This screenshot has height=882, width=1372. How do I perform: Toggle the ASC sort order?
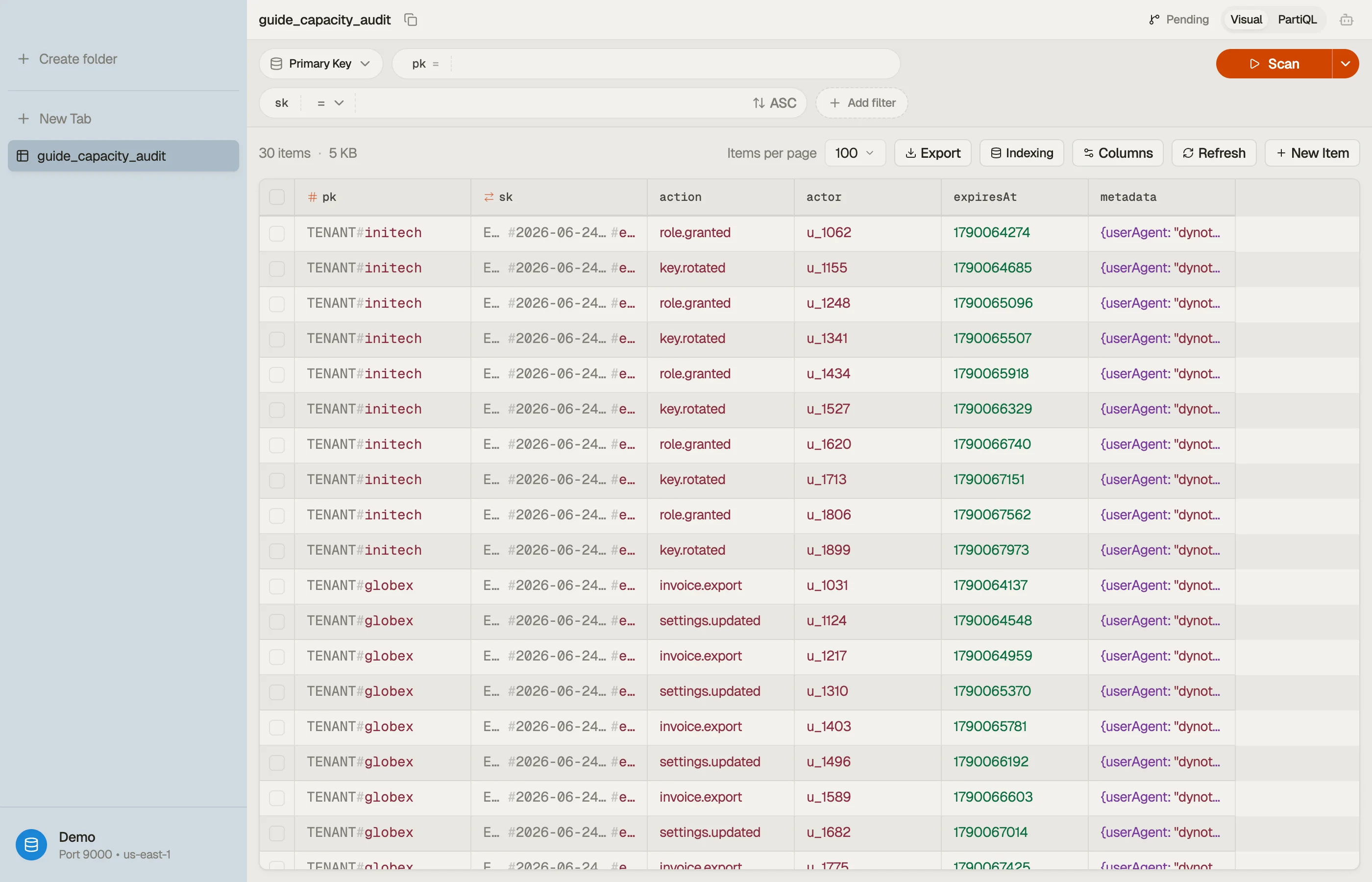tap(774, 103)
